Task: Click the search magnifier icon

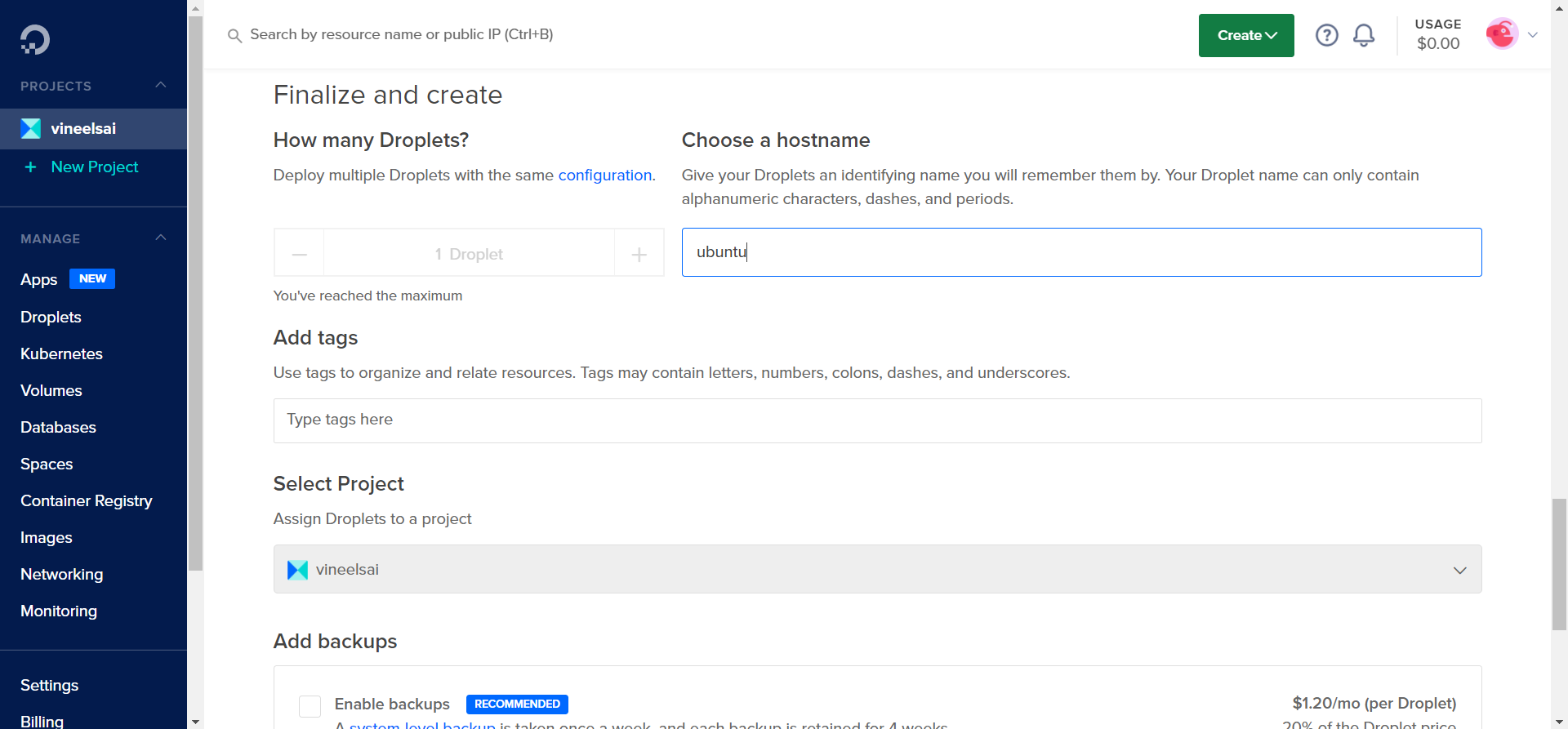Action: click(234, 36)
